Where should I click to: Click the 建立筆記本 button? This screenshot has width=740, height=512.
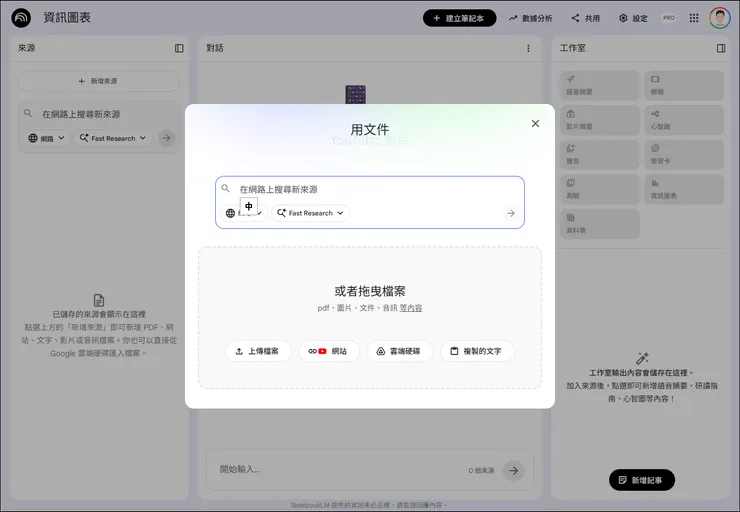point(459,18)
